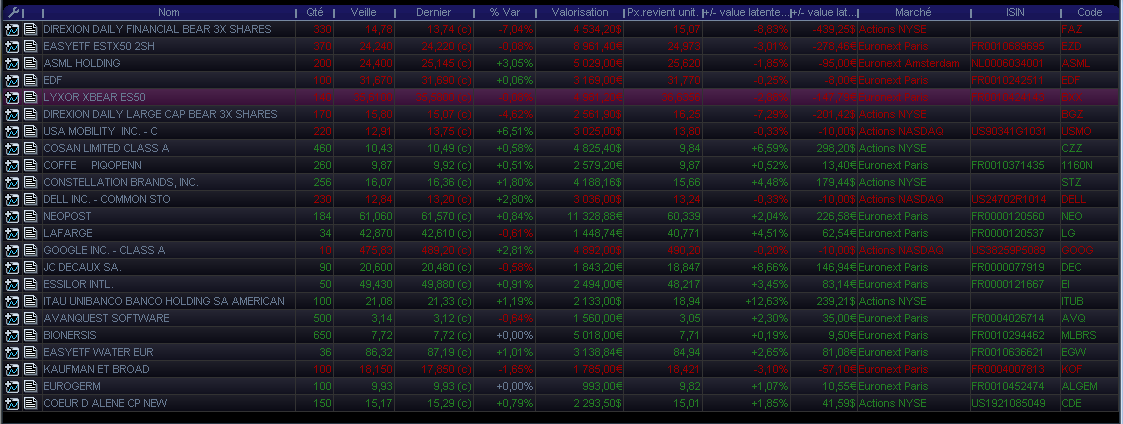Click AVANQUEST SOFTWARE quantity 500
Screen dimensions: 1123x424
[323, 318]
